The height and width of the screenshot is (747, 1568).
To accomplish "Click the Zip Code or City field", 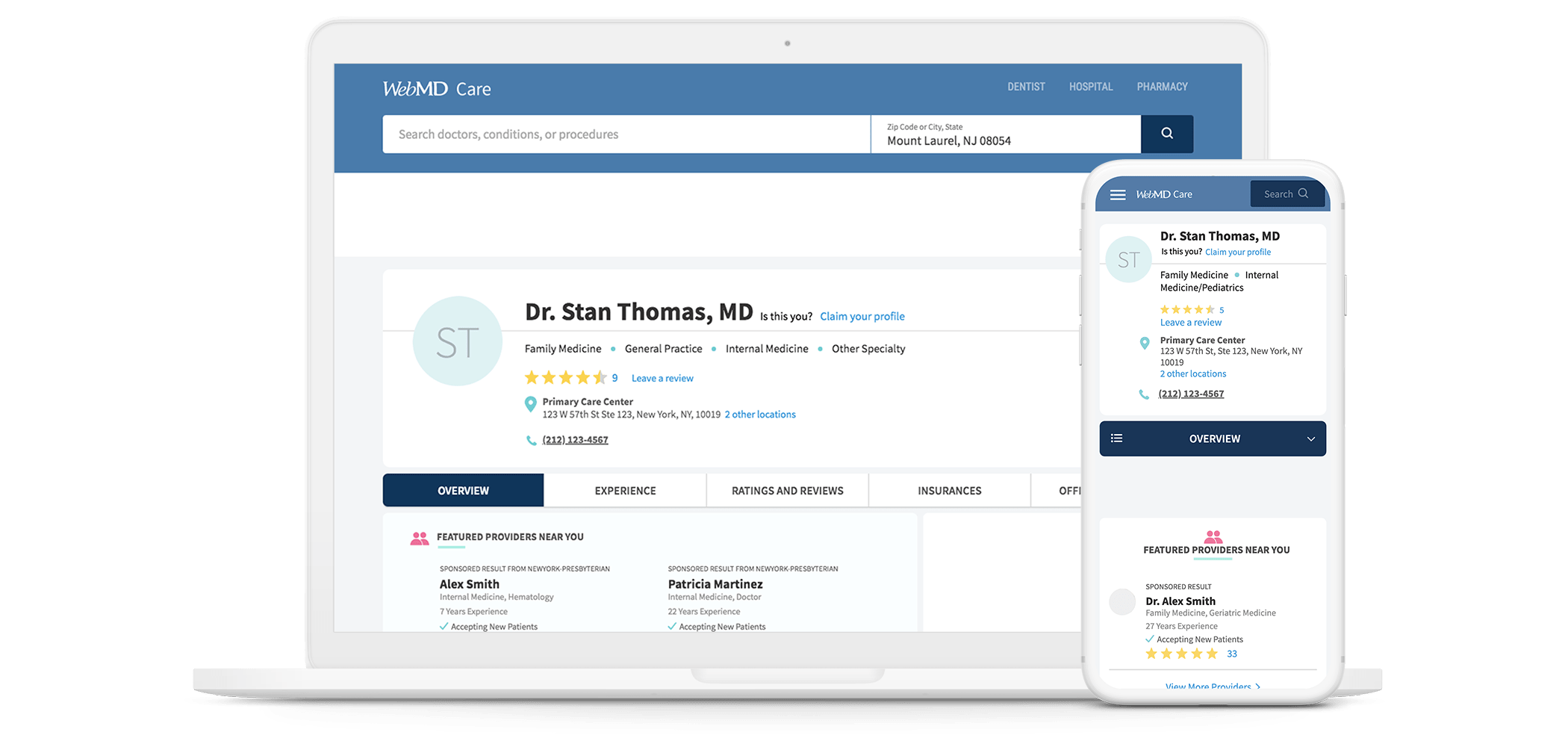I will 1004,135.
